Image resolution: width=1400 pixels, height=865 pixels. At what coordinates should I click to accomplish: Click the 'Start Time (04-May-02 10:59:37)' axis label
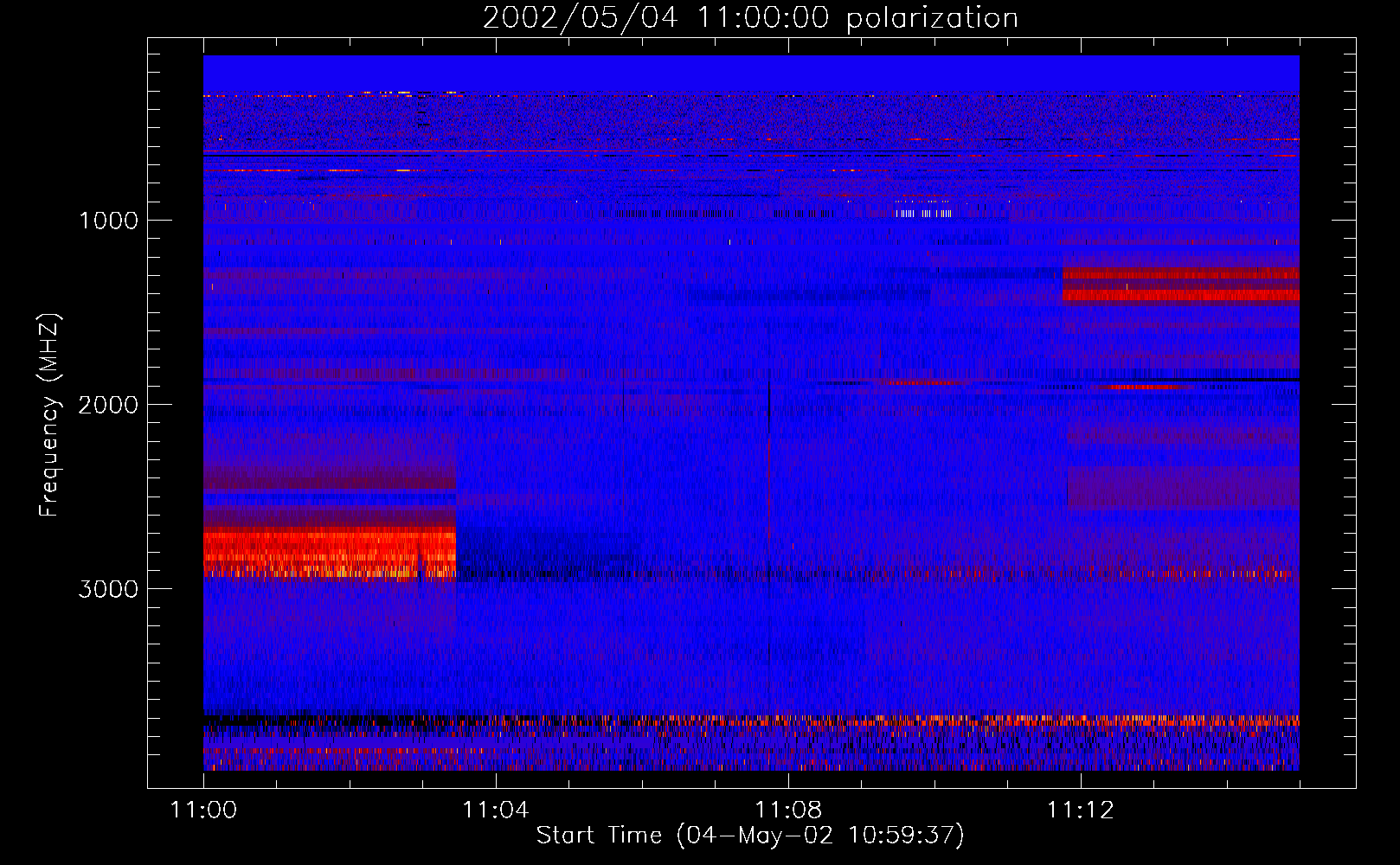point(750,836)
